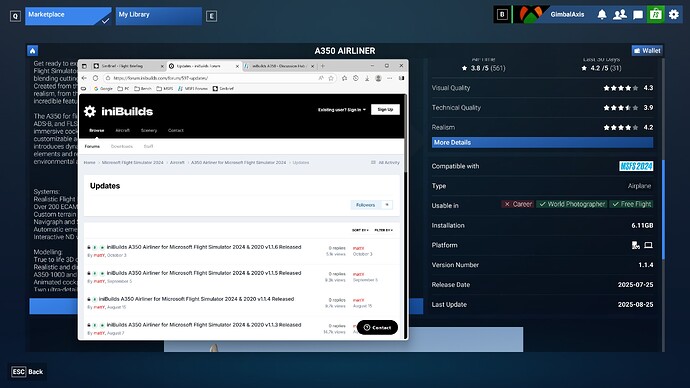Open the browser profile icon

378,78
